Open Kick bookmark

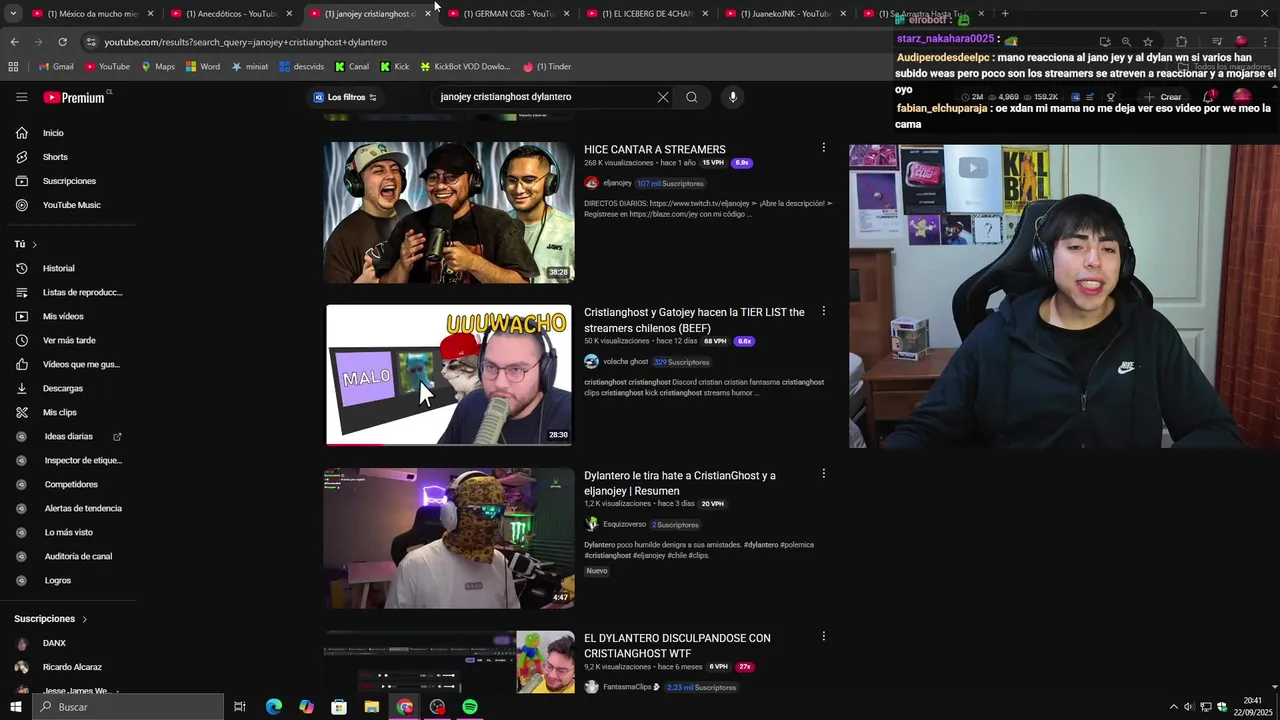[x=395, y=67]
